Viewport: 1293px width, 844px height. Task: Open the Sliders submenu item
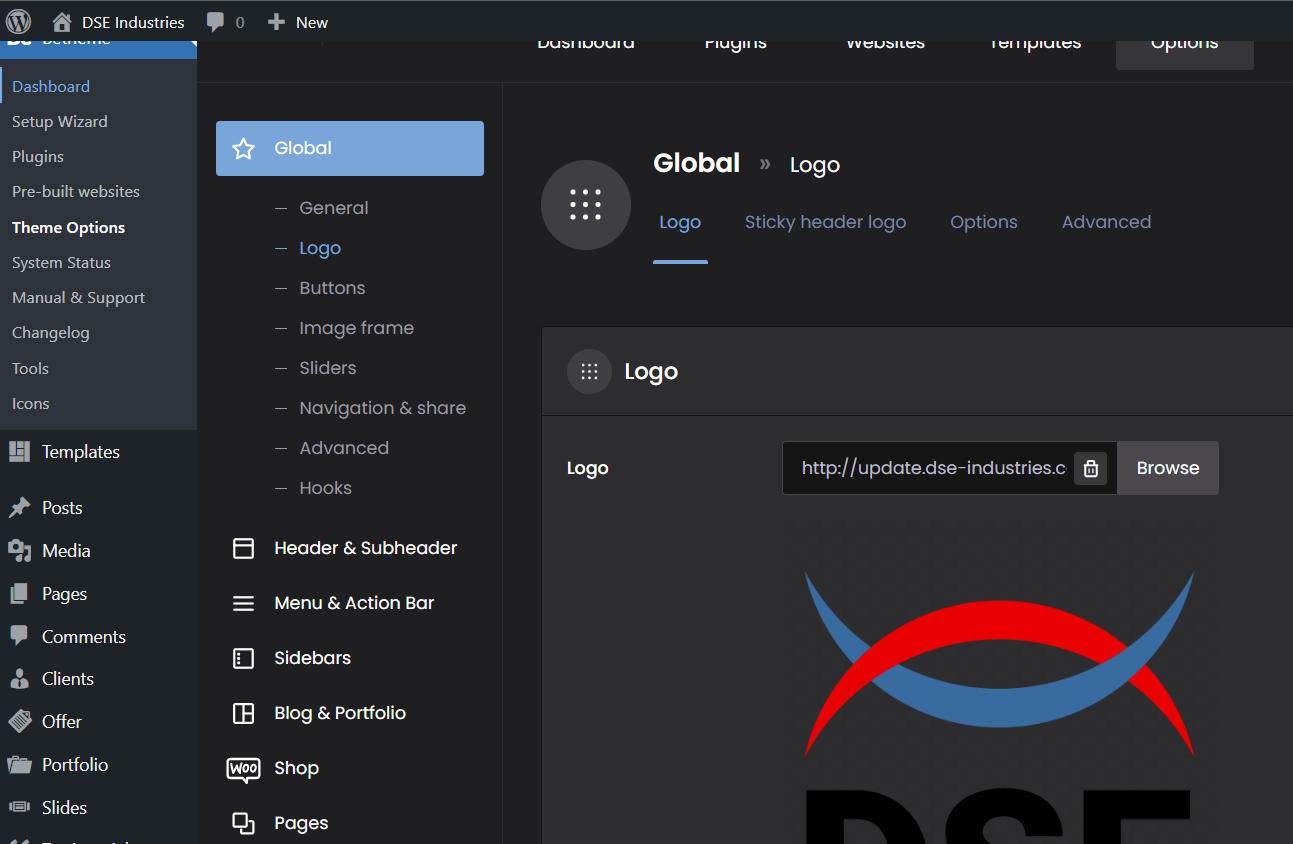click(x=328, y=368)
